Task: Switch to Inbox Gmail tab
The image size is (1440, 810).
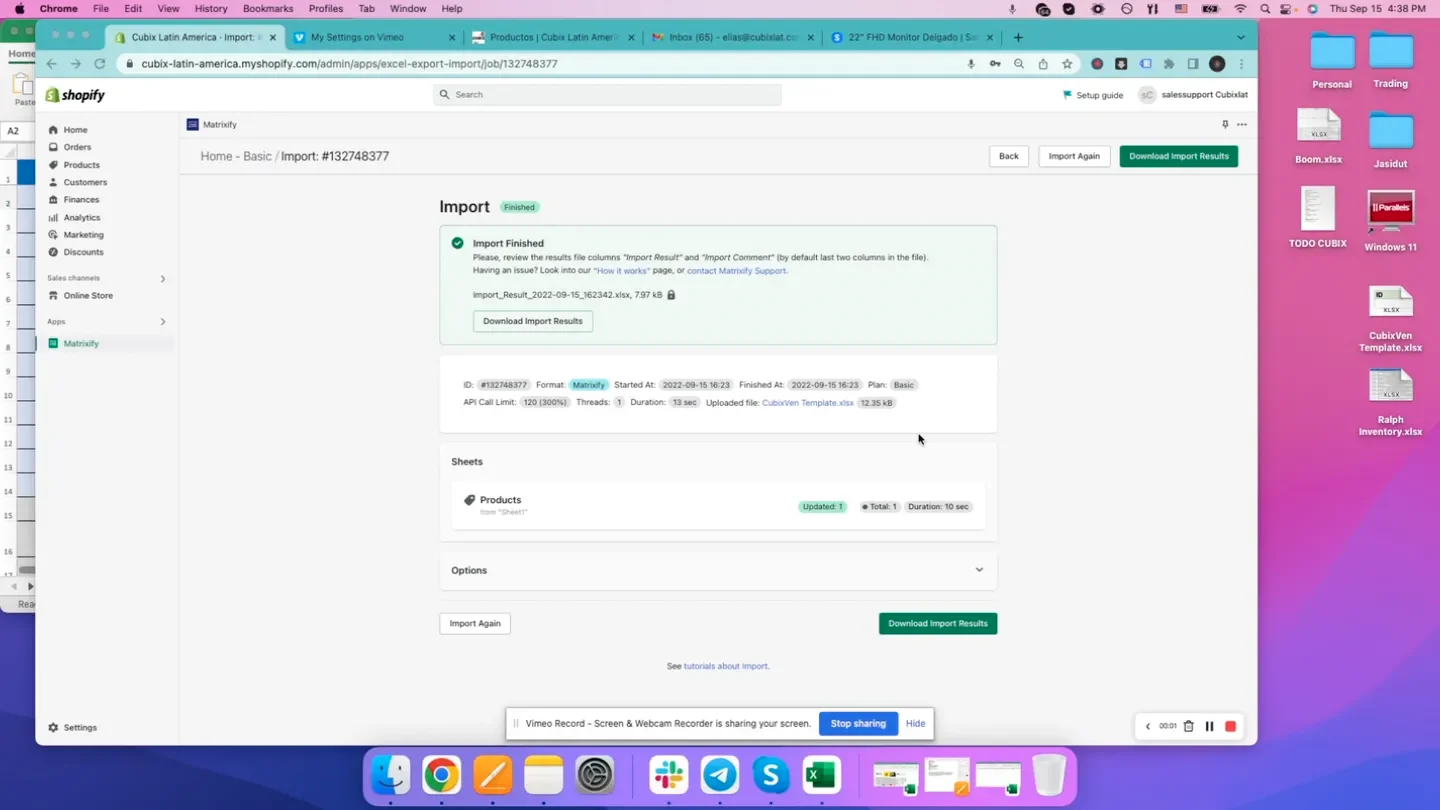Action: click(x=733, y=38)
